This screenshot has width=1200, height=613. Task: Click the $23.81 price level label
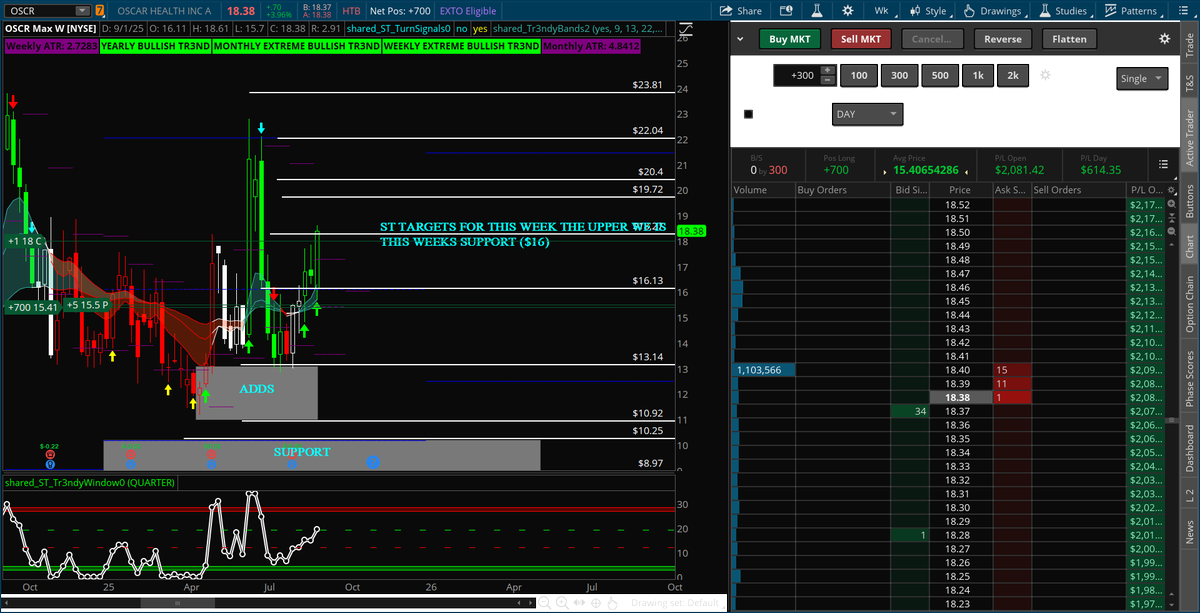click(647, 85)
